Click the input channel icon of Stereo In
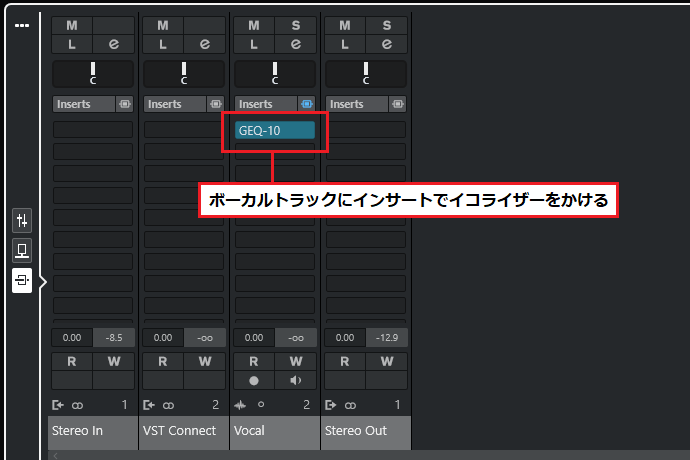Viewport: 690px width, 460px height. [58, 405]
